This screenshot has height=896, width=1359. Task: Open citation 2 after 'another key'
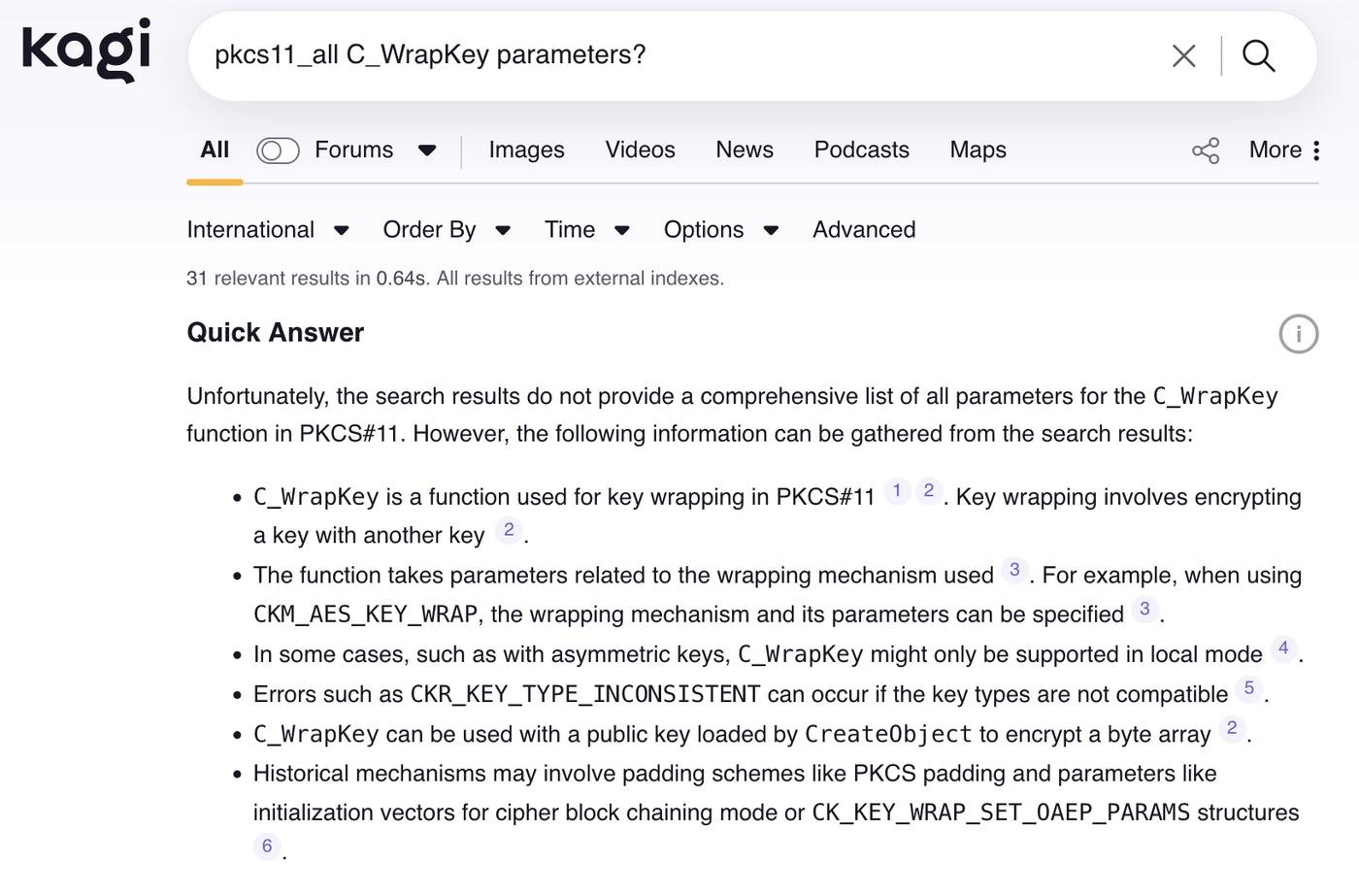[509, 530]
